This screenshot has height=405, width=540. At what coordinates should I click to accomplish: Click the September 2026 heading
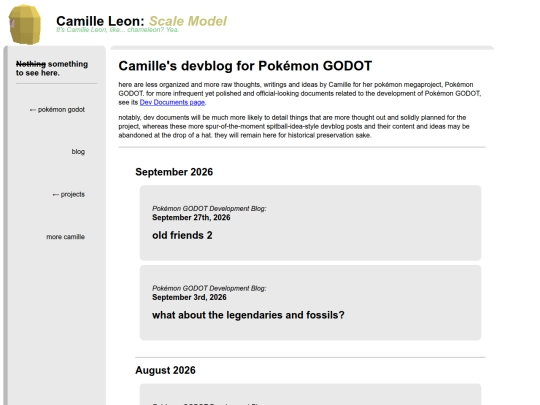tap(174, 172)
